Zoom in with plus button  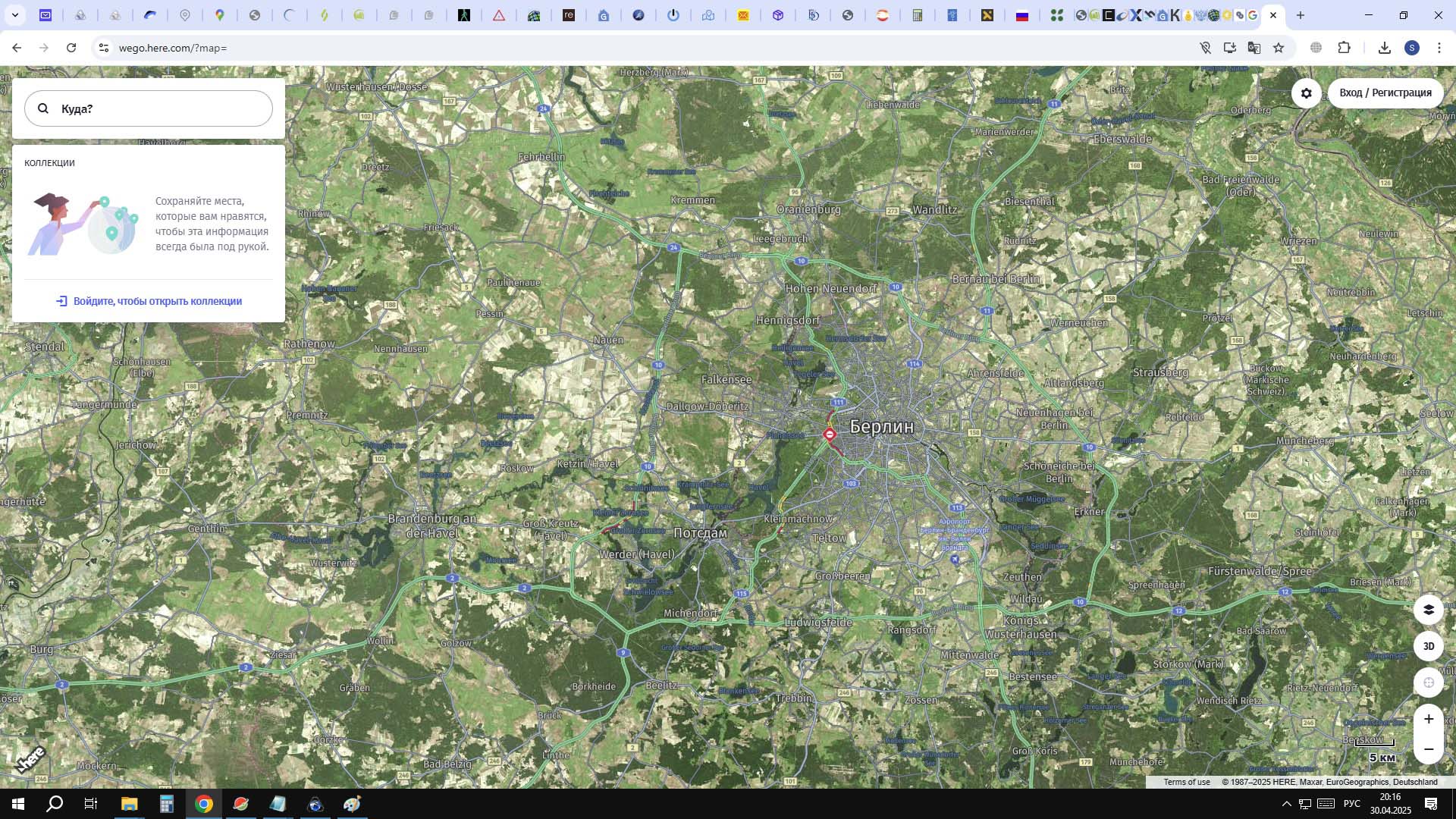[1428, 719]
